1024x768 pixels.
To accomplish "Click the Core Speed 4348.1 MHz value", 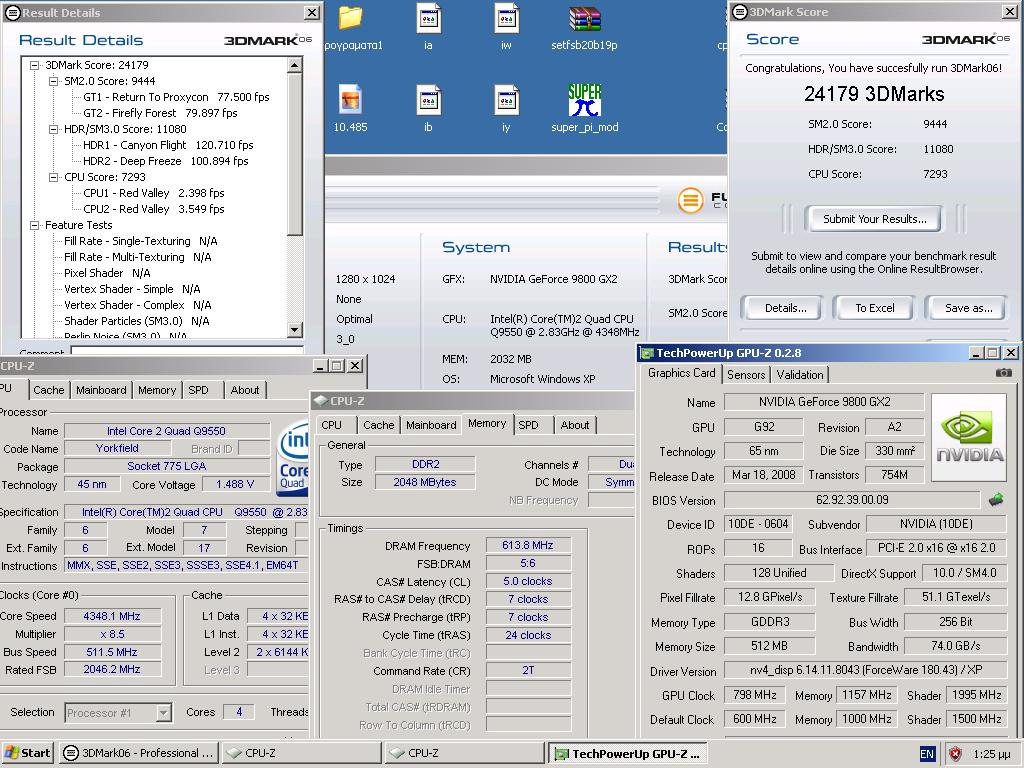I will click(112, 616).
